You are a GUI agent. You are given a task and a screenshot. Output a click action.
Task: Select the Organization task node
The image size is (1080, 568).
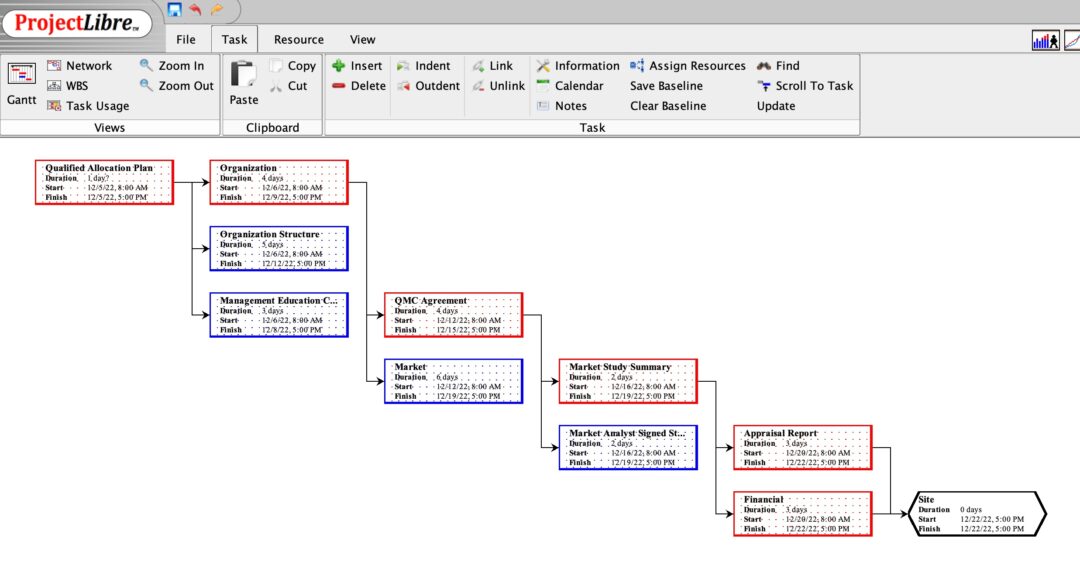(279, 182)
